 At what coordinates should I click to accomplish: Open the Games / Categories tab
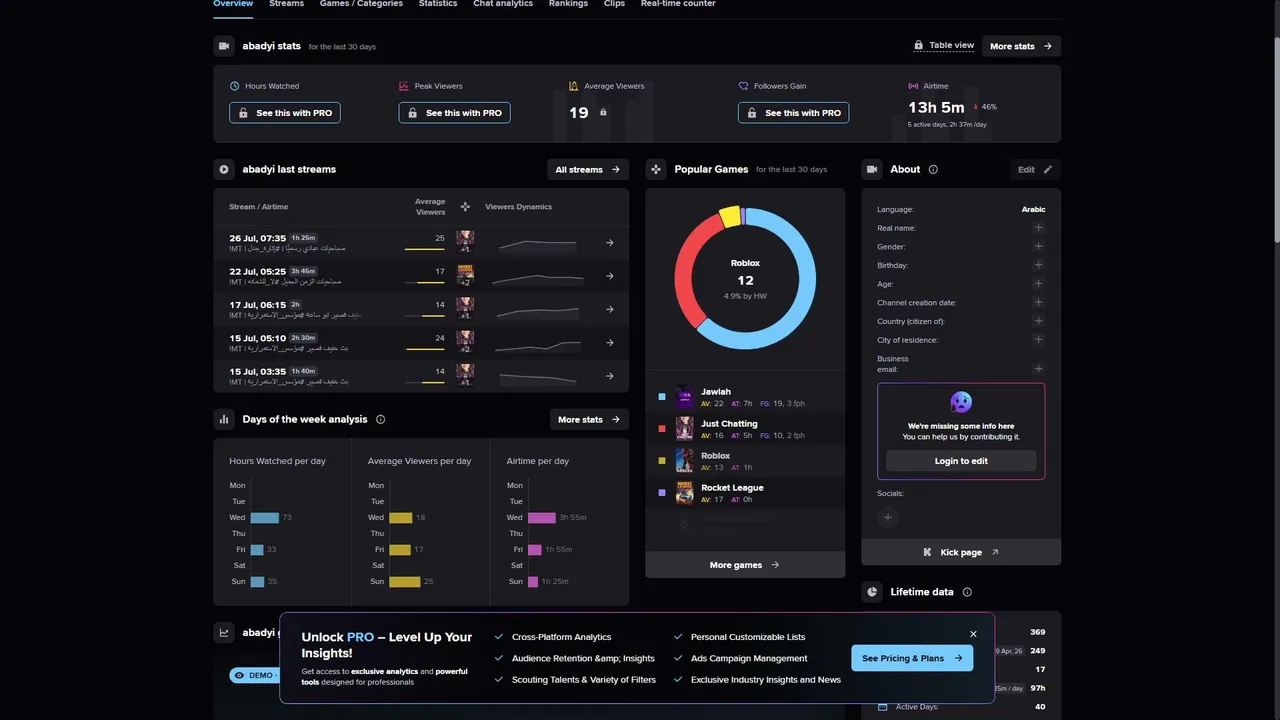pyautogui.click(x=361, y=4)
